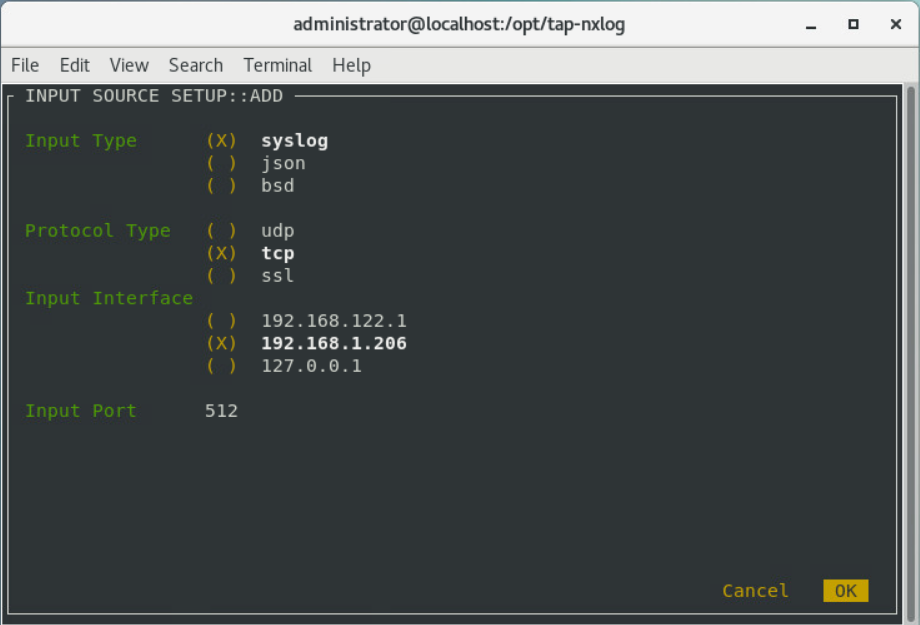
Task: Open the File menu
Action: pos(25,65)
